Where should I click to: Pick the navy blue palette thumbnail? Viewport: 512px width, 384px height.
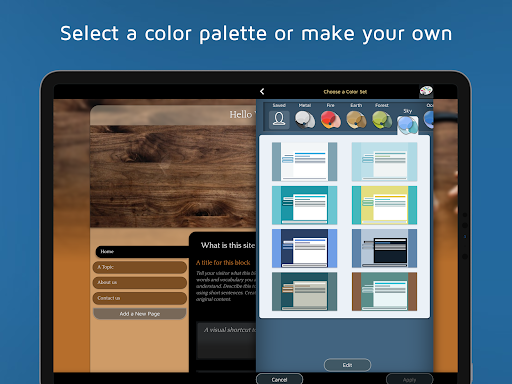(304, 248)
